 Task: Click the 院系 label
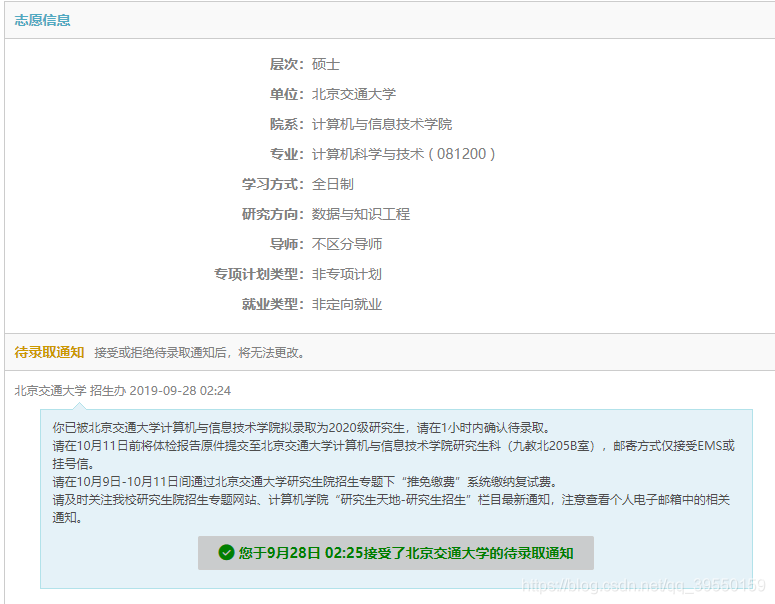coord(287,124)
